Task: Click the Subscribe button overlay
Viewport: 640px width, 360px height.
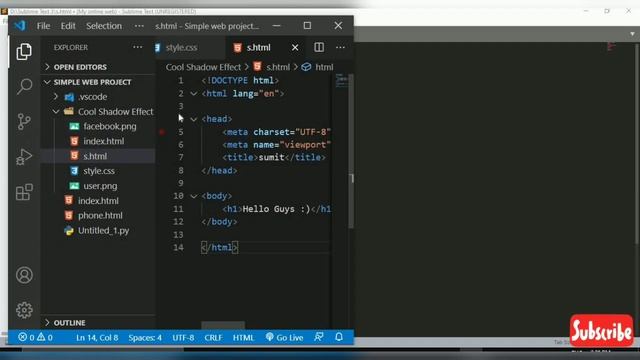Action: coord(601,330)
